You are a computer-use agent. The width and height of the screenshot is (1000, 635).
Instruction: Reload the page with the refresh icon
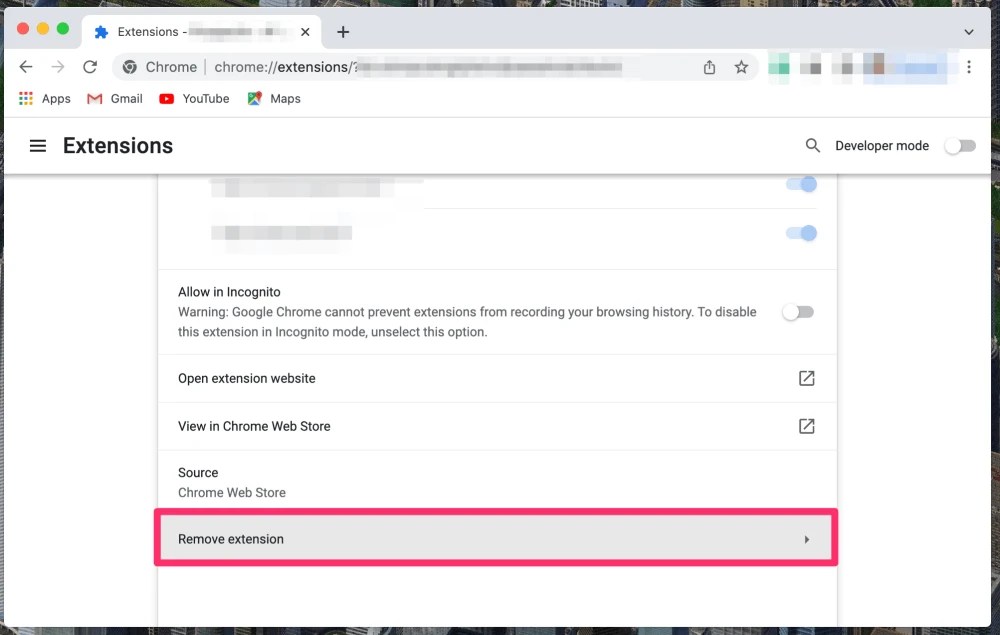[x=90, y=67]
